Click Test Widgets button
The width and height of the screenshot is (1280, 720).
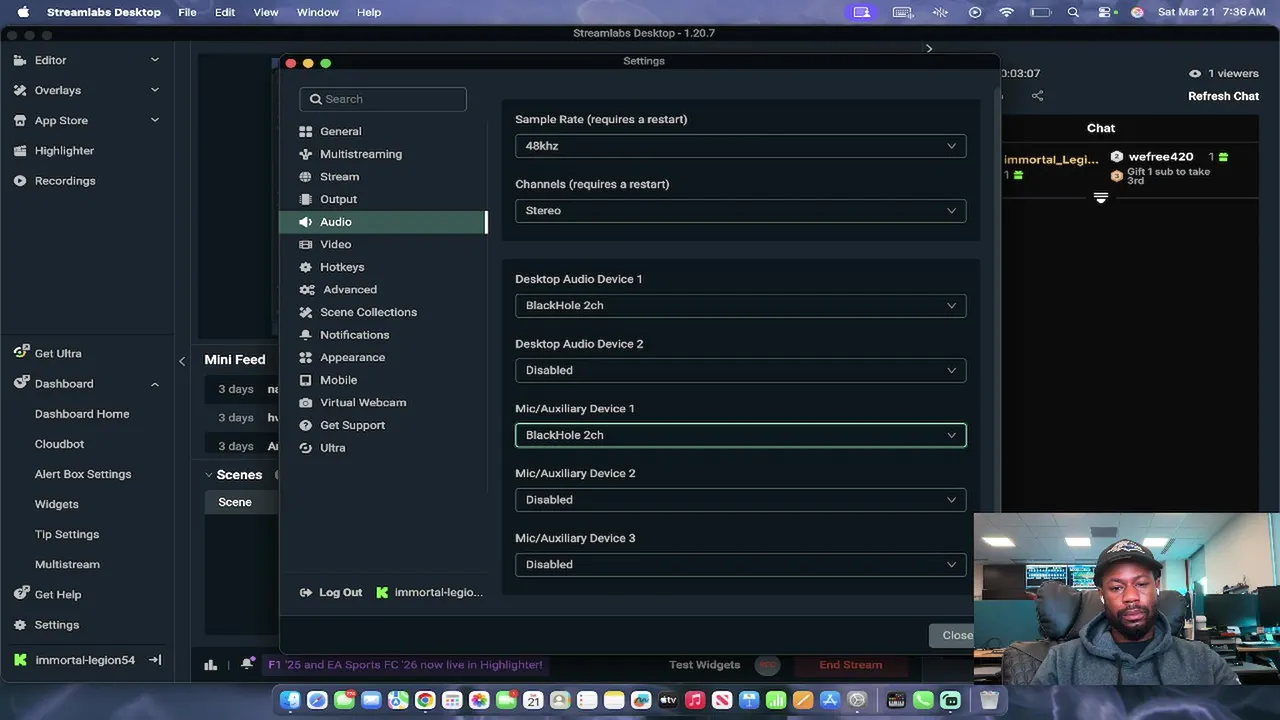[704, 665]
